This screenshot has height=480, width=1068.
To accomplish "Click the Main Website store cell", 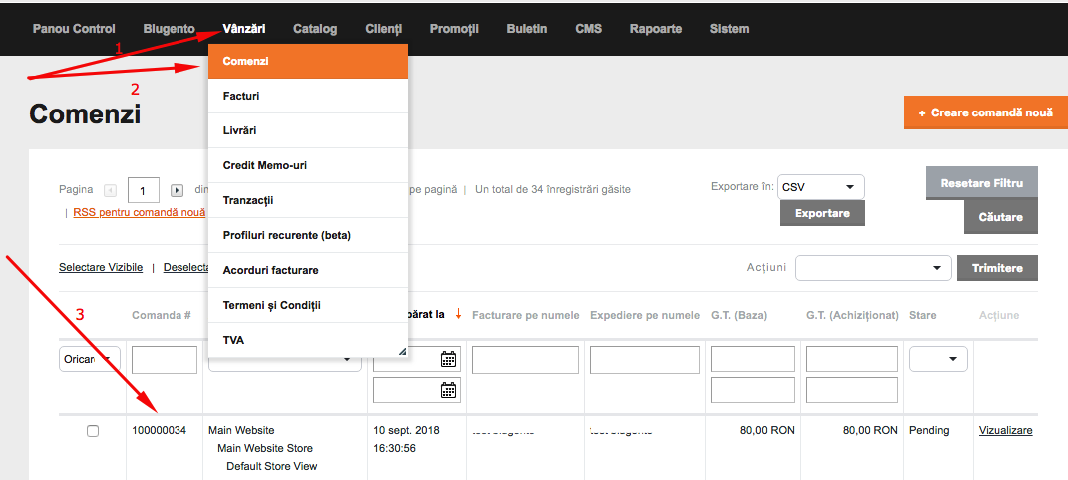I will (x=241, y=430).
